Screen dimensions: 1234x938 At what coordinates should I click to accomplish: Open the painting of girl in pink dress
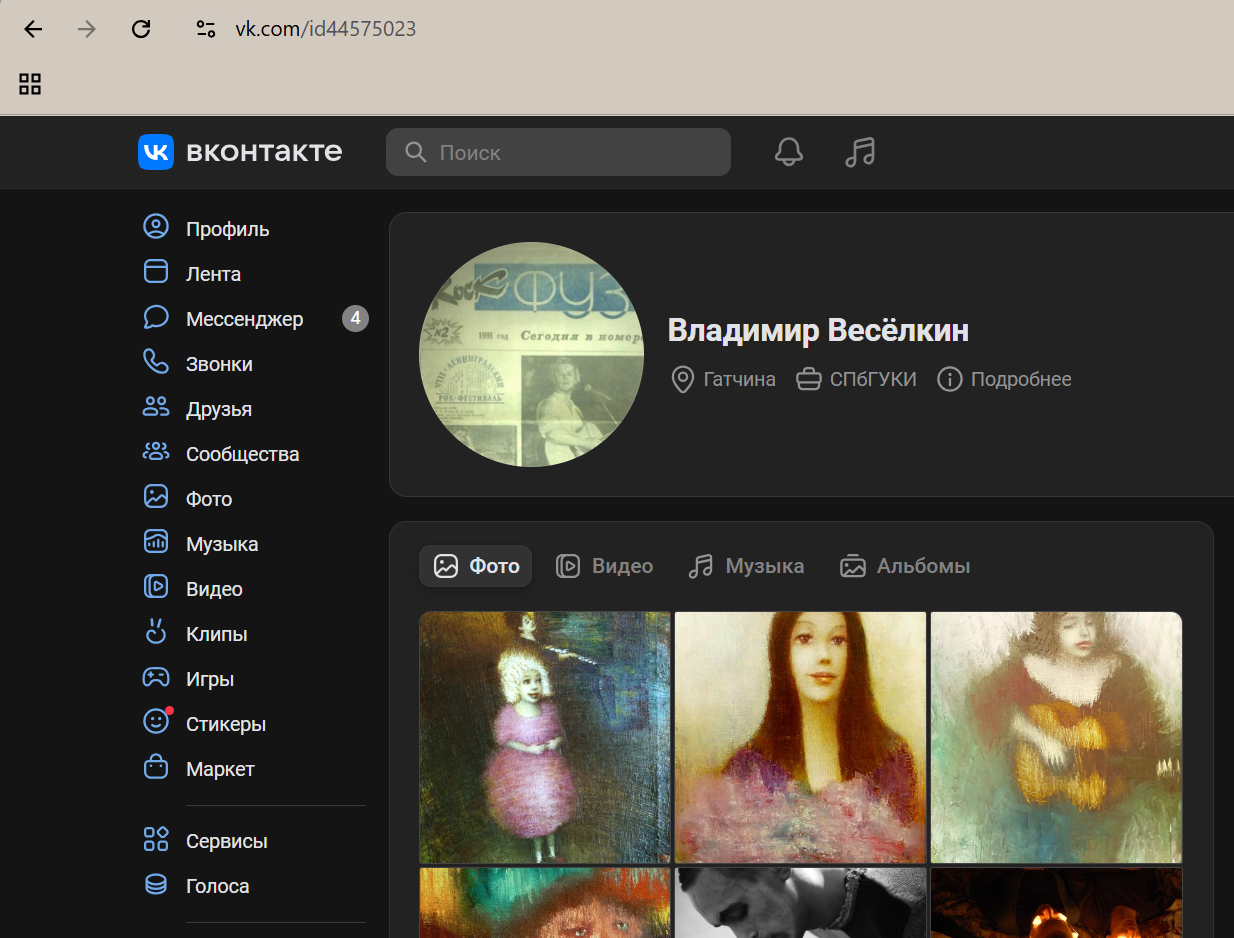(545, 737)
